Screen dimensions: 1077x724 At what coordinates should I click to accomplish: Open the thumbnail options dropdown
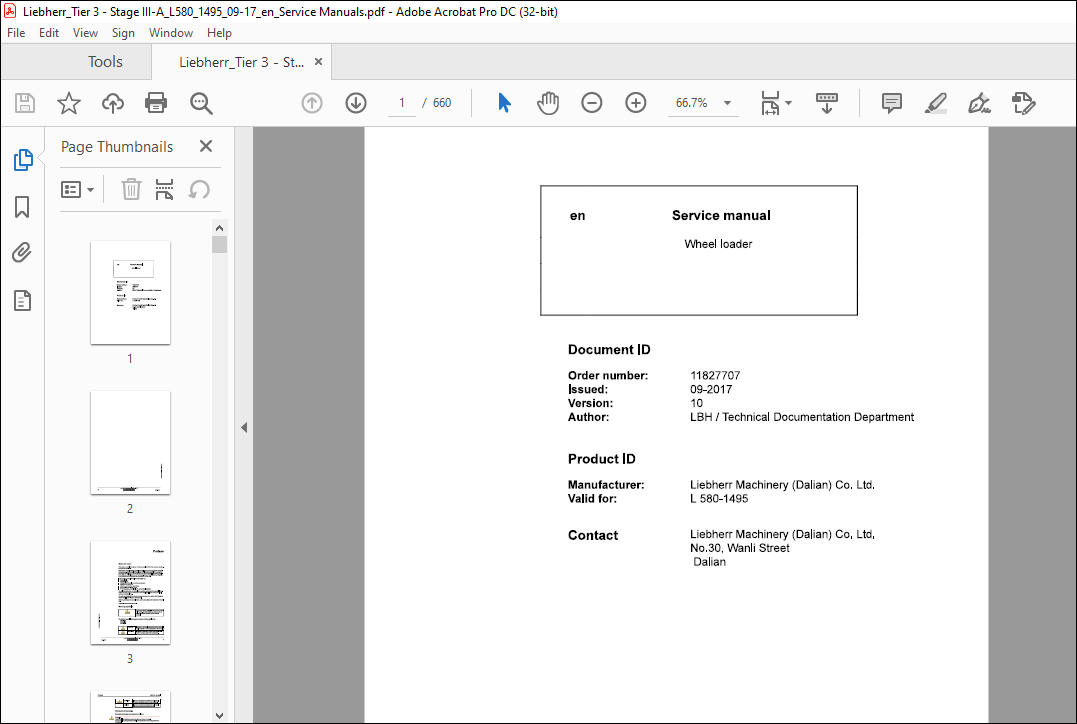click(78, 189)
